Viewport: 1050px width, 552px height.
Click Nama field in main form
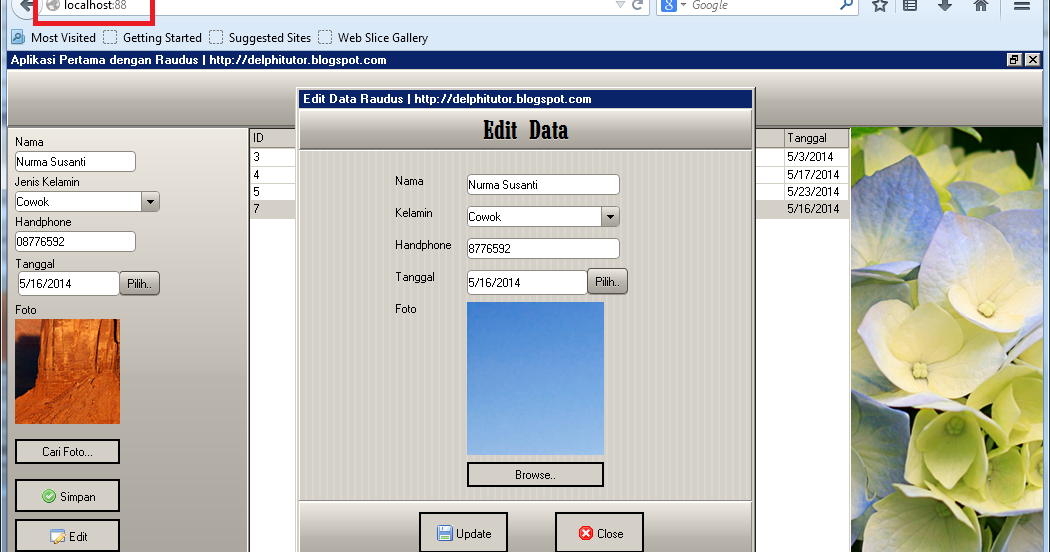[x=75, y=161]
